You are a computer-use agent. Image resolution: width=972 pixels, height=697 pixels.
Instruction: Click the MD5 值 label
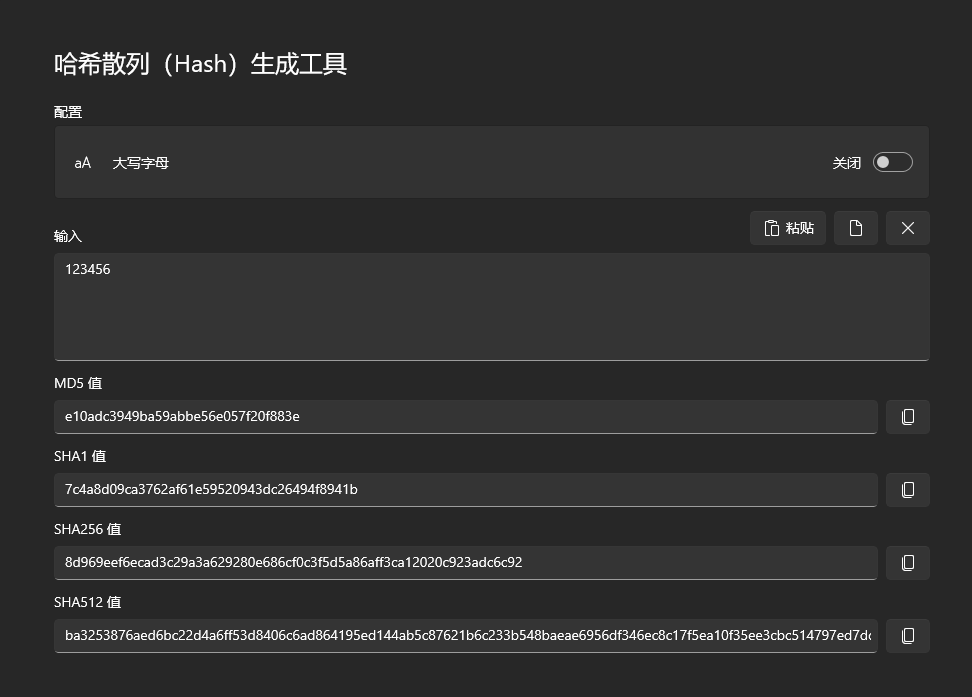point(78,383)
